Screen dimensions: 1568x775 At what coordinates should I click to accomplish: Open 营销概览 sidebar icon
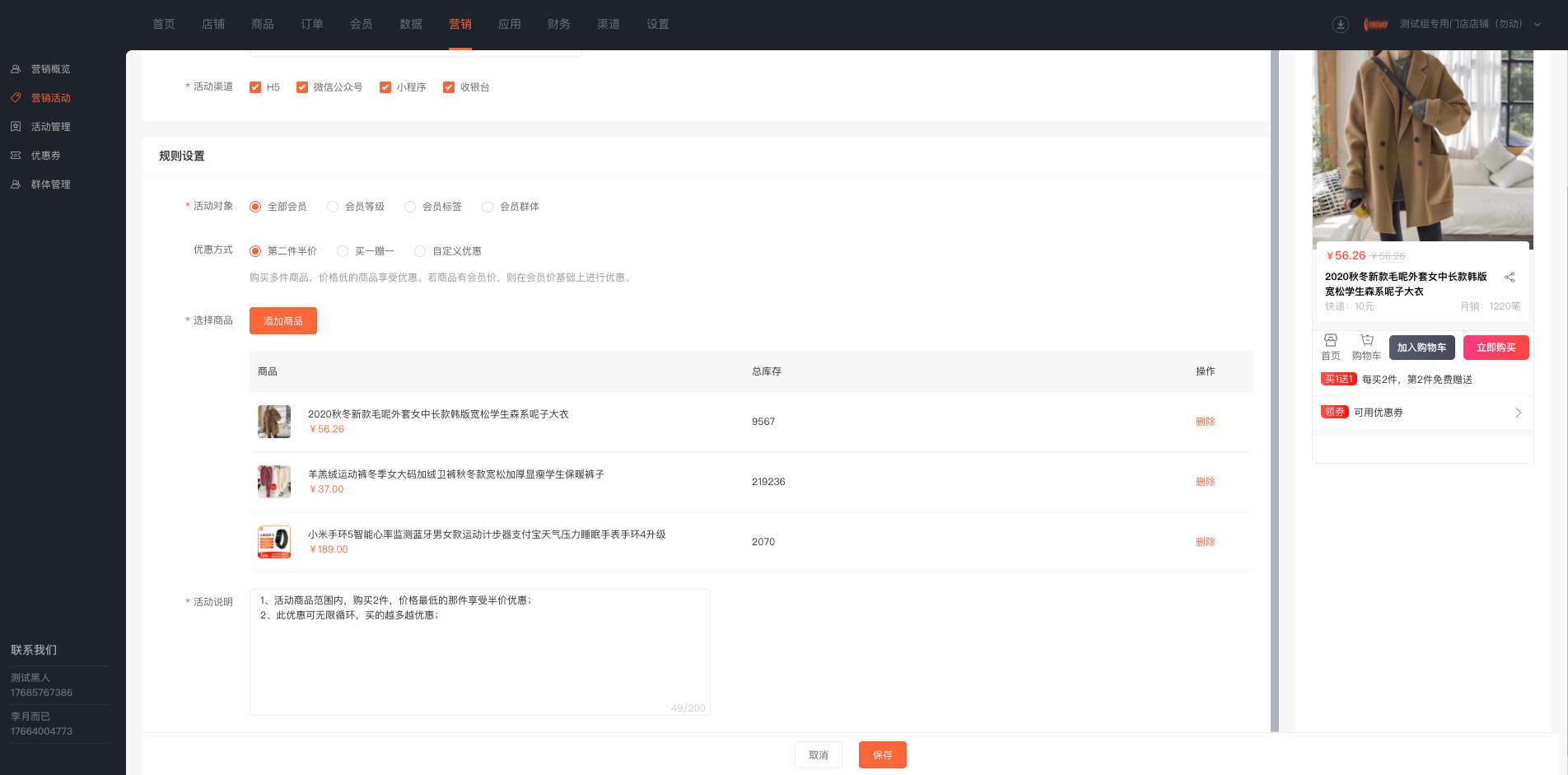[x=16, y=69]
